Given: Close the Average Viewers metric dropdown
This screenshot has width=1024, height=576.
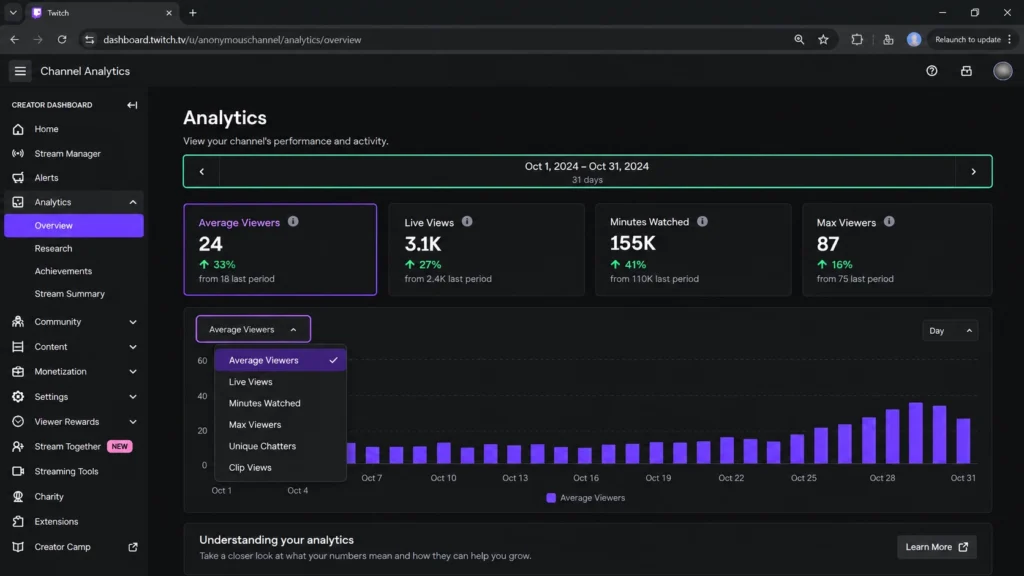Looking at the screenshot, I should [253, 329].
